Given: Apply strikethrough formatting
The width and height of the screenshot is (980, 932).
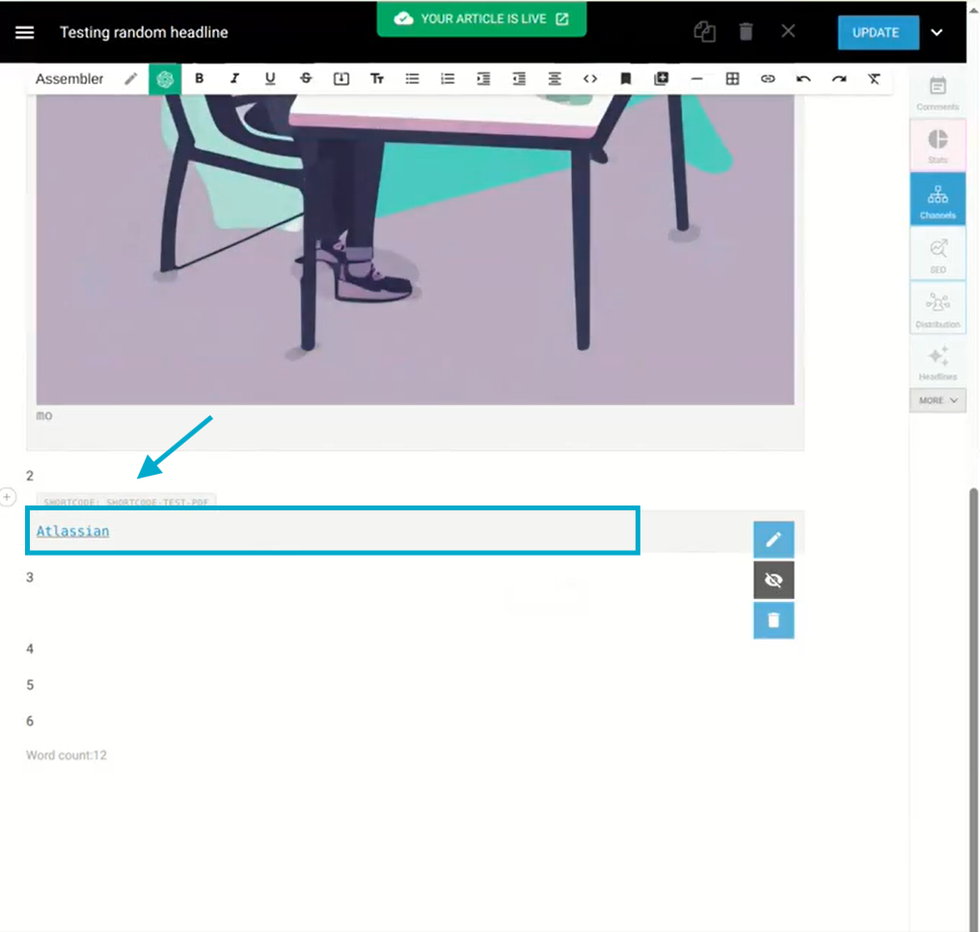Looking at the screenshot, I should (306, 79).
